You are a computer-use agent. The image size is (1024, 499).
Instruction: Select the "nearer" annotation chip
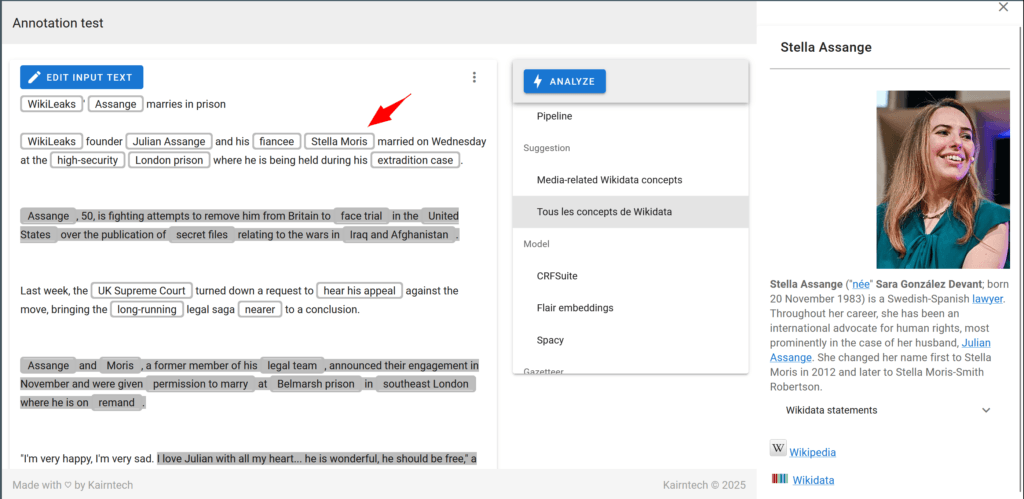tap(260, 310)
